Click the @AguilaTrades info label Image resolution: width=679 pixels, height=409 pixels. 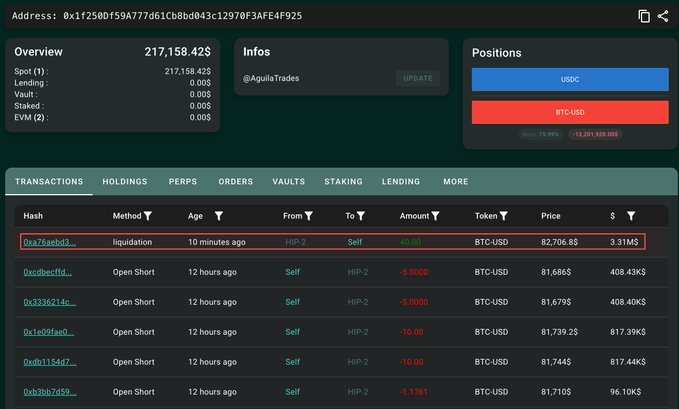271,78
